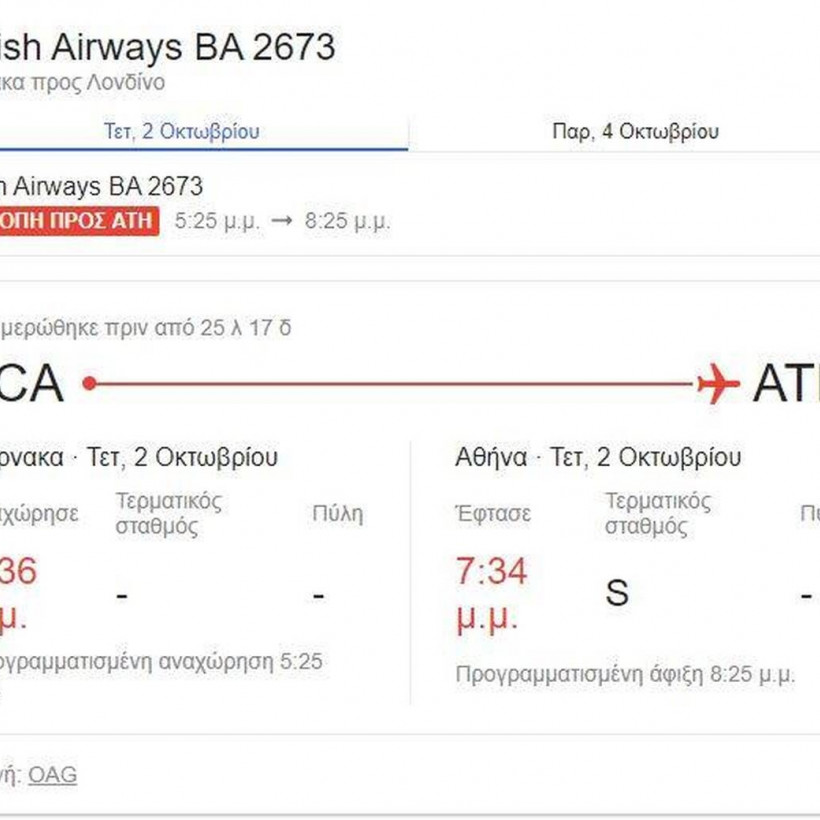Image resolution: width=820 pixels, height=820 pixels.
Task: Click Προγραμματισμένη άφιξη 8:25 μ.μ. text
Action: point(625,674)
